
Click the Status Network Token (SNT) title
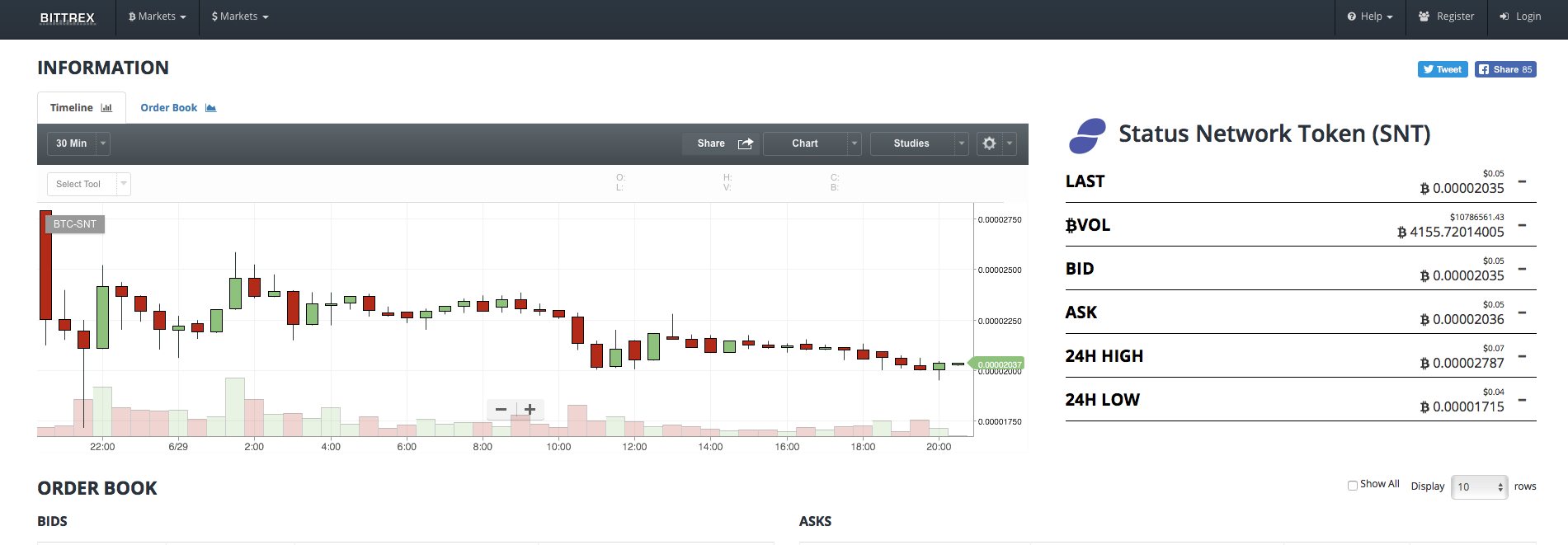coord(1274,134)
